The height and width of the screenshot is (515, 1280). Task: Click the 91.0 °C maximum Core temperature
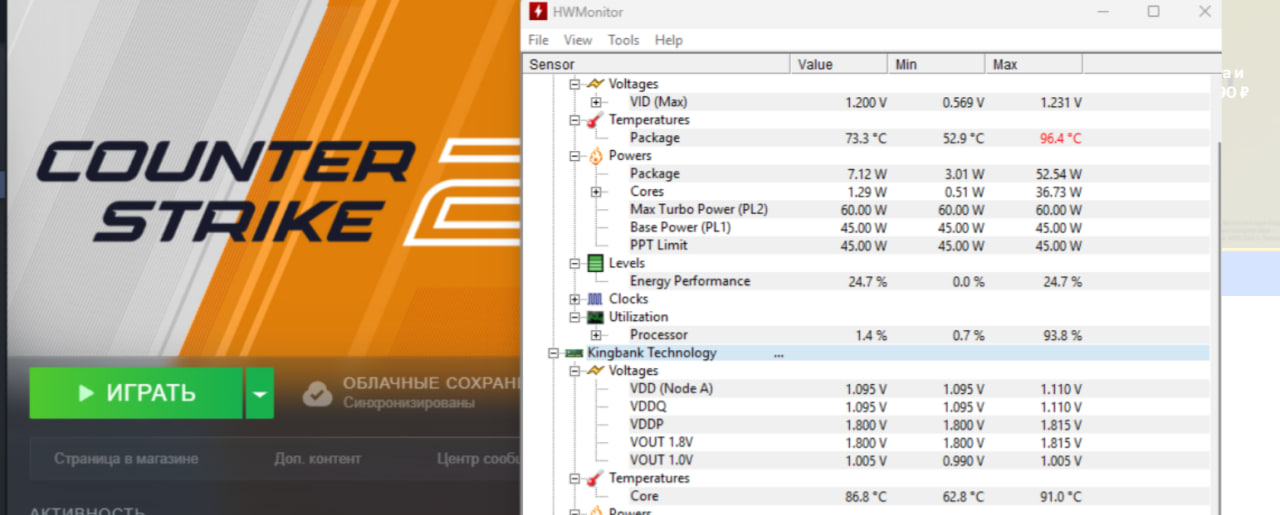pyautogui.click(x=1061, y=497)
